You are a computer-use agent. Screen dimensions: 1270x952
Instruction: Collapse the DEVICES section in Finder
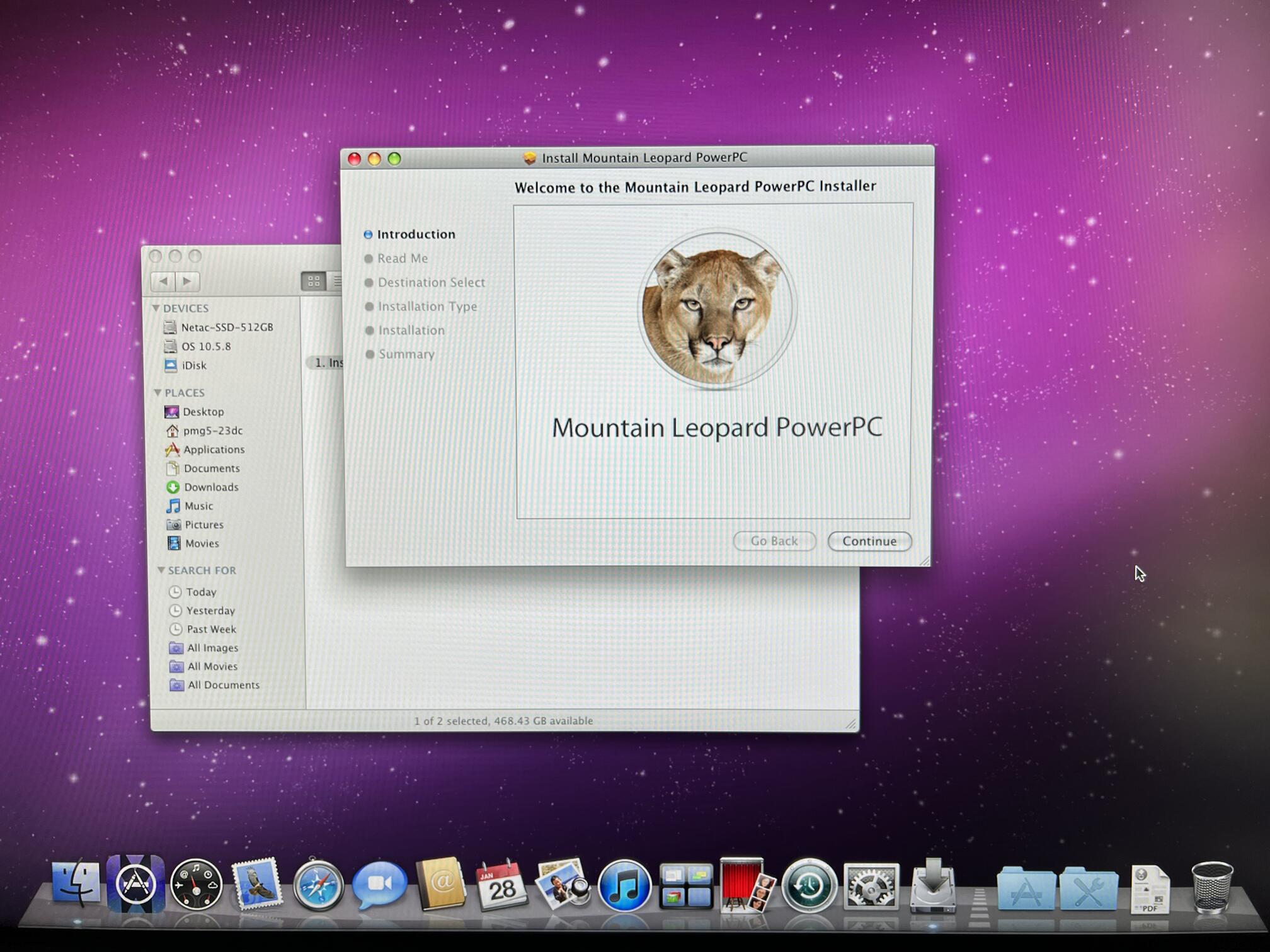click(x=156, y=308)
